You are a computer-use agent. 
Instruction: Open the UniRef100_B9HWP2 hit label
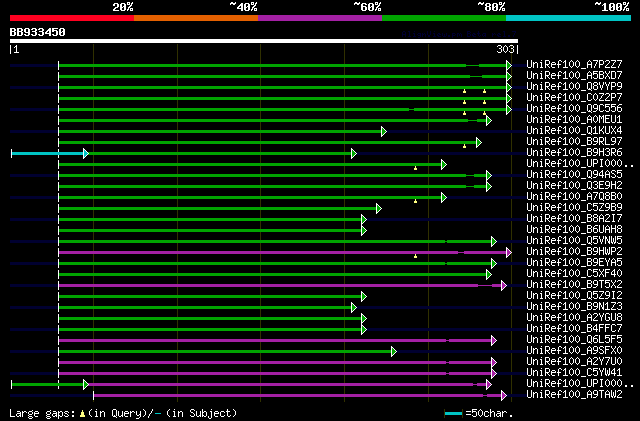click(574, 252)
